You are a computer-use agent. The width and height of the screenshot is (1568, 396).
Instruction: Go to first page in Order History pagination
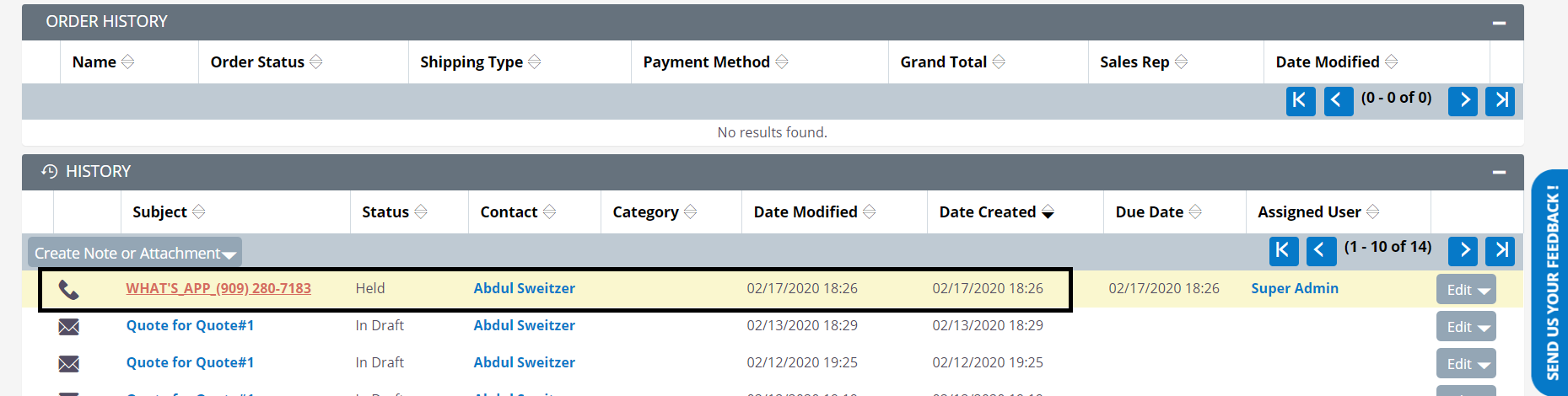(1301, 101)
